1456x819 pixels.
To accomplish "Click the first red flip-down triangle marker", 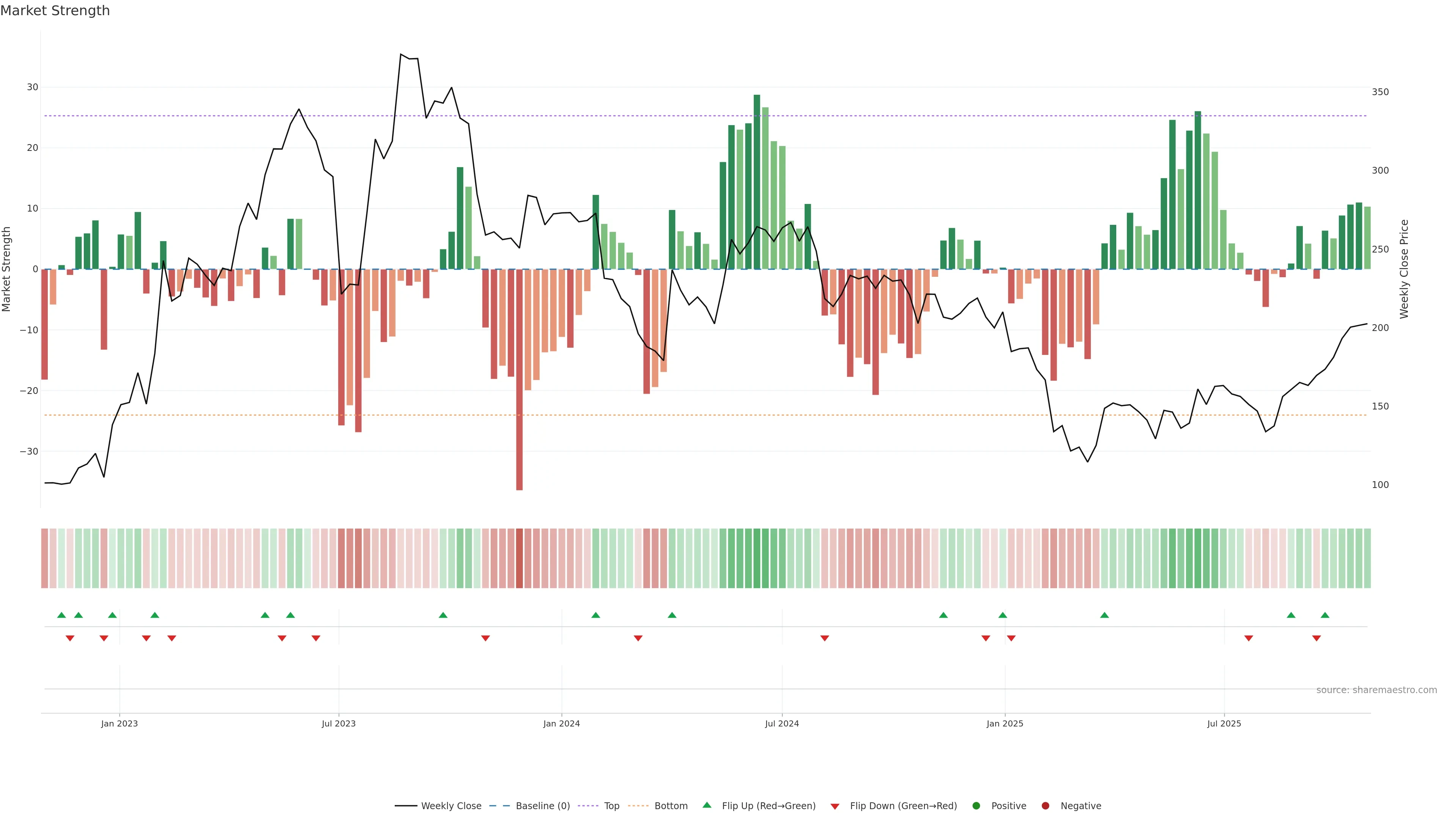I will (x=70, y=638).
